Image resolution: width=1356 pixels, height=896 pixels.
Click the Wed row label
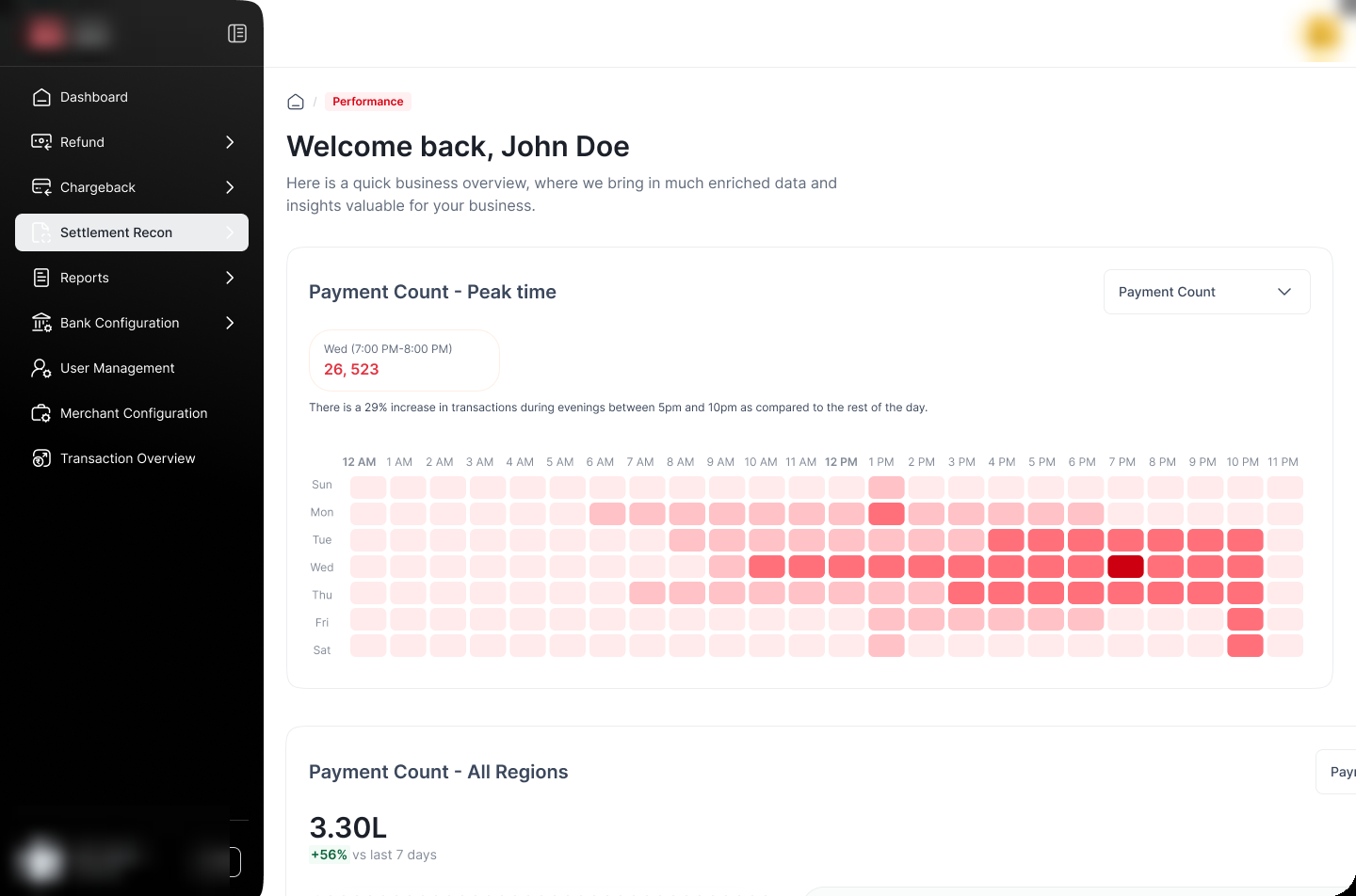(x=322, y=568)
